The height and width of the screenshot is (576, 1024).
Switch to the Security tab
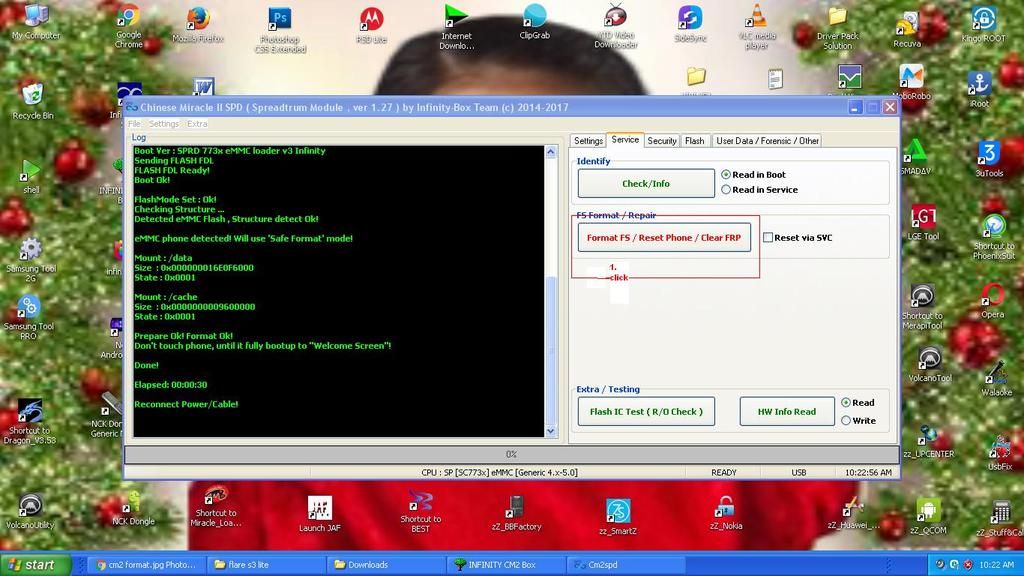661,141
